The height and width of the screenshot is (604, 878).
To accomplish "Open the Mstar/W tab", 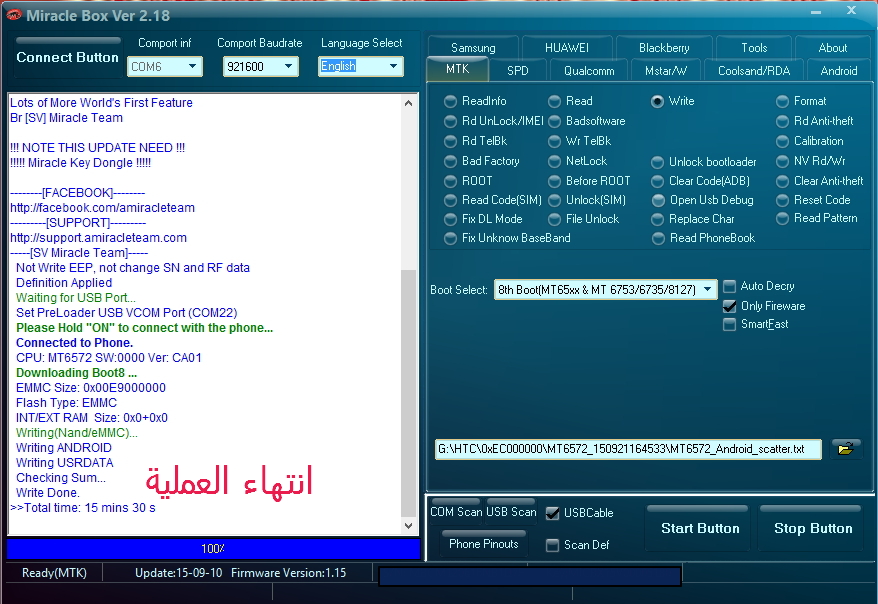I will (x=666, y=71).
